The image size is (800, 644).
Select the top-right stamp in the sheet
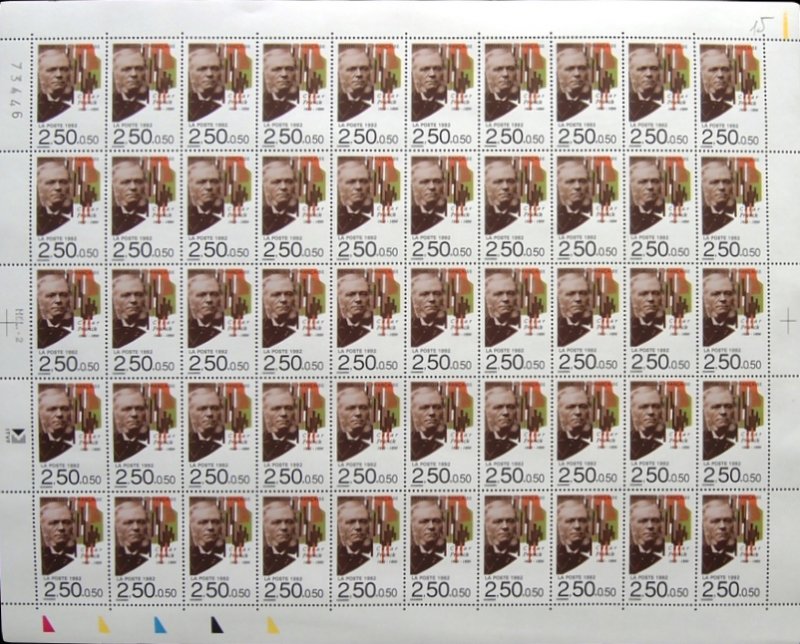click(733, 93)
